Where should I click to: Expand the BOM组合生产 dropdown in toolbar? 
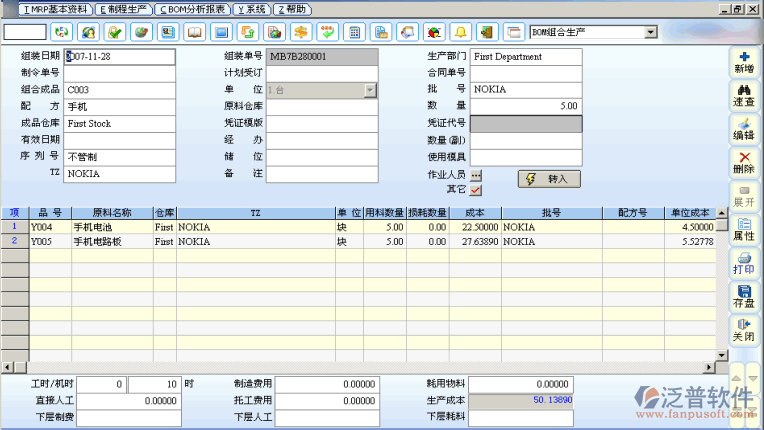(x=651, y=33)
